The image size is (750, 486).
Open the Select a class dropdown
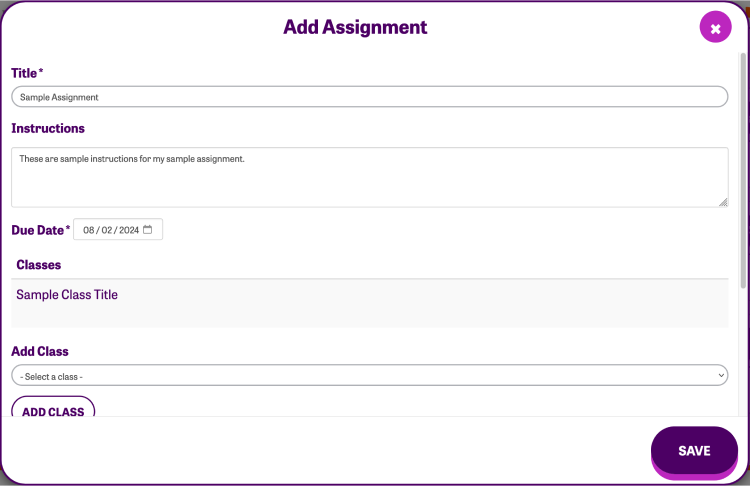click(x=369, y=376)
